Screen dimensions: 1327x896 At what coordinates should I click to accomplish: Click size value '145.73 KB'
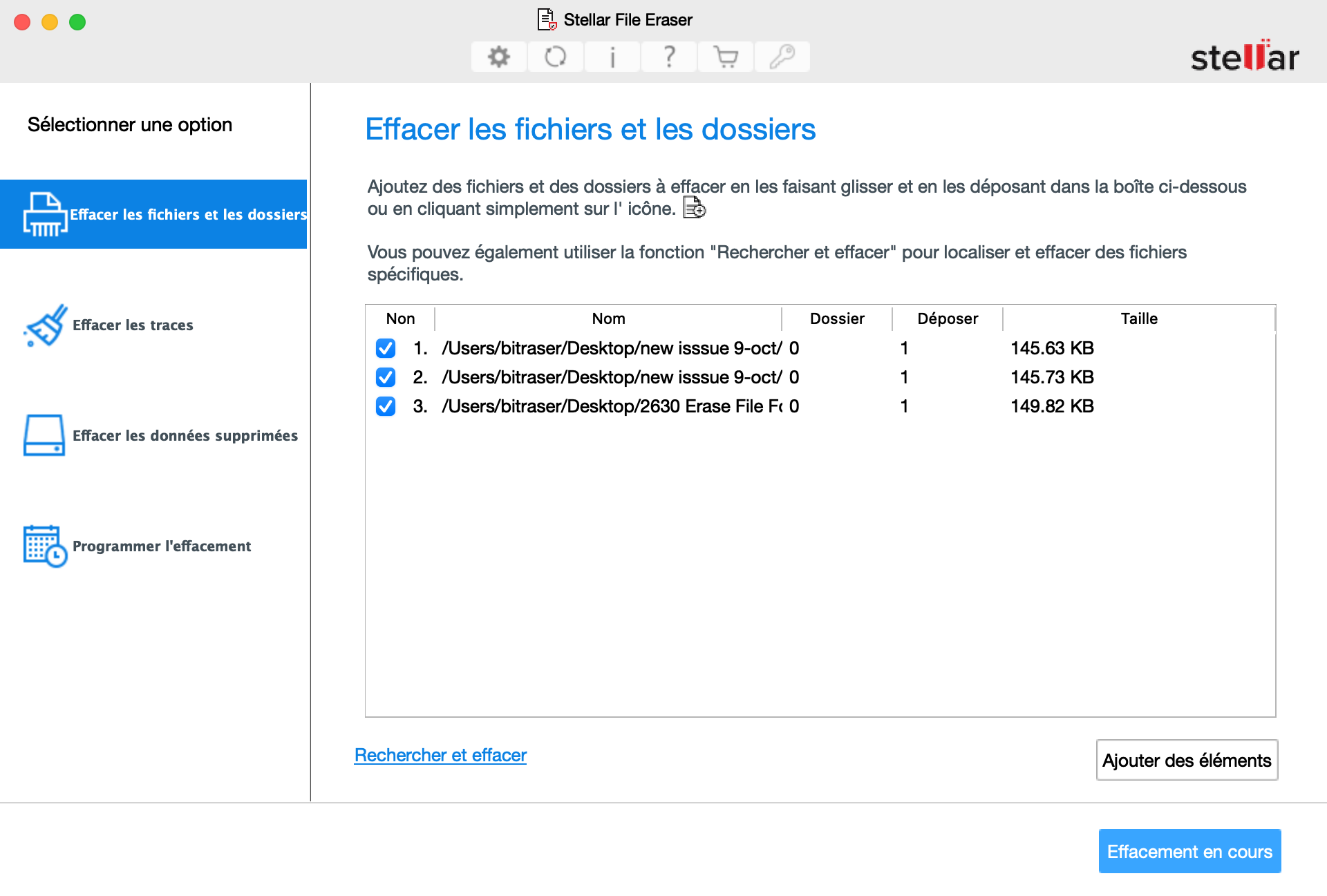point(1052,377)
